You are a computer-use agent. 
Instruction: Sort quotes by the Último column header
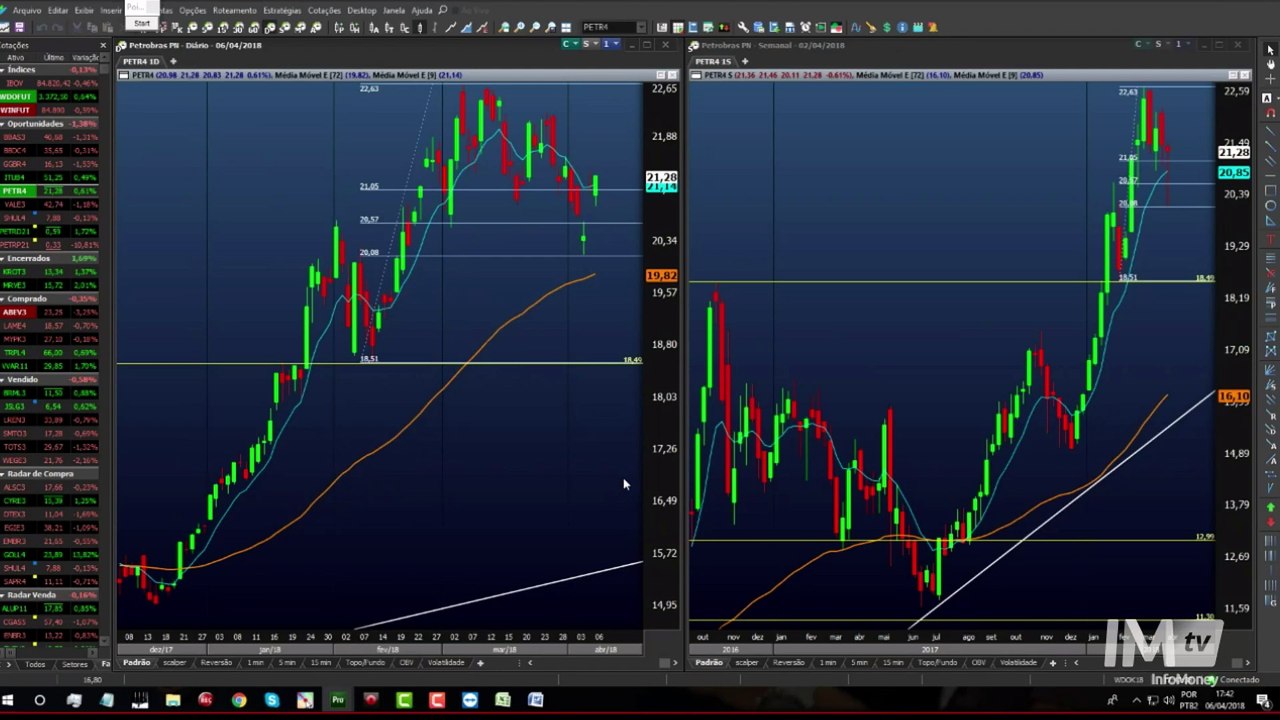pos(53,58)
